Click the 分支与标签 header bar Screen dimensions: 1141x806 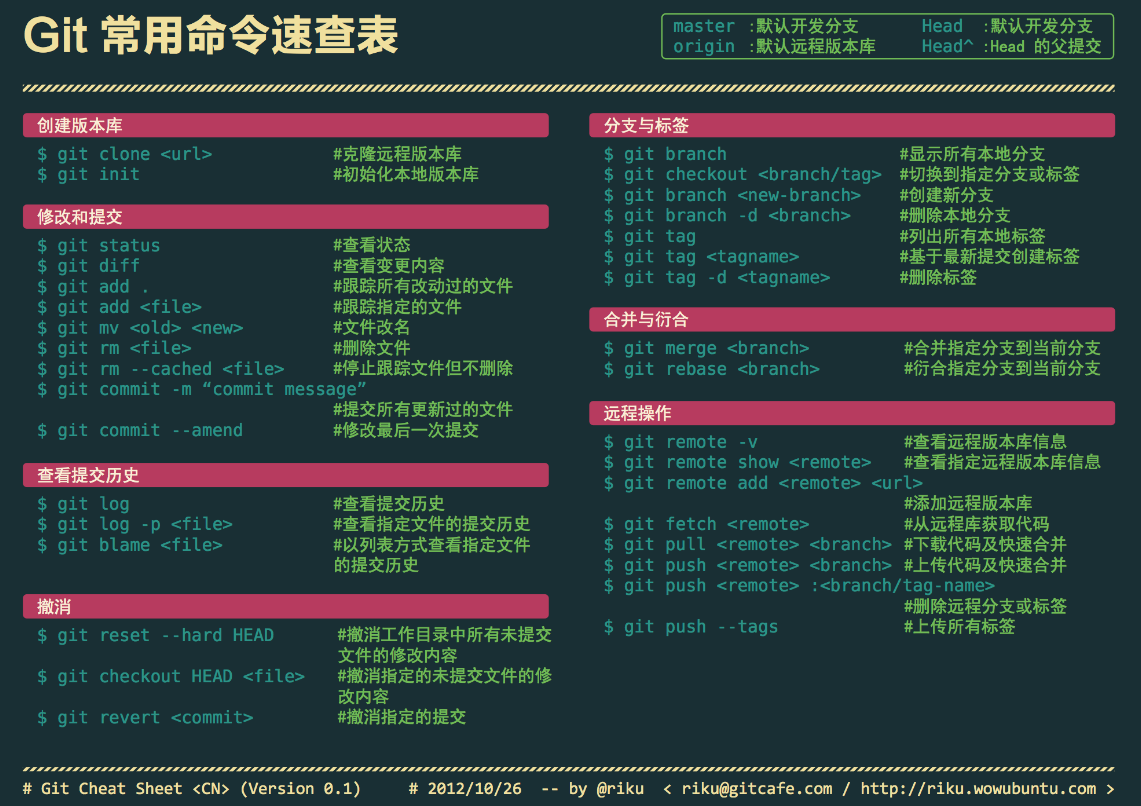852,125
